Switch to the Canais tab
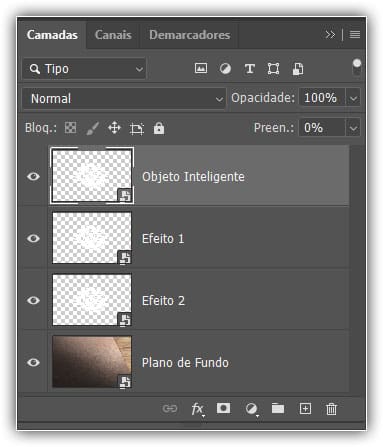Screen dimensions: 383x447 113,35
